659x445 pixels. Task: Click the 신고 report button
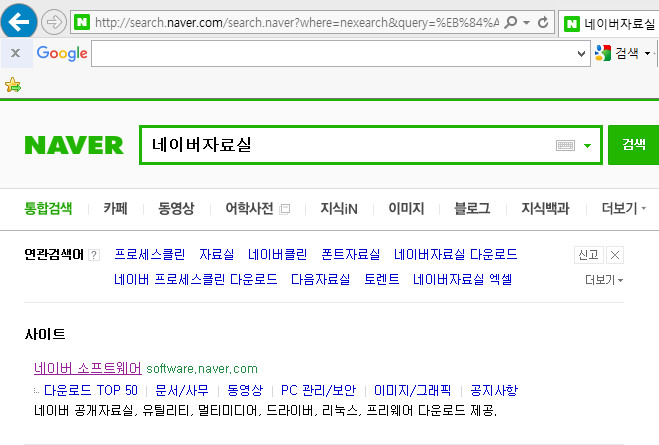coord(588,255)
